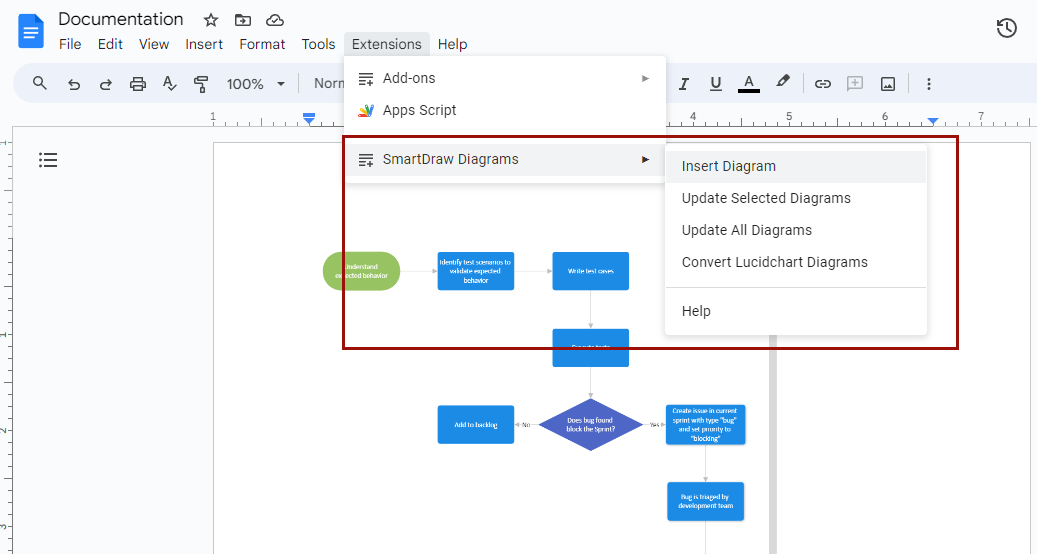Open the View menu
This screenshot has height=554, width=1037.
154,44
